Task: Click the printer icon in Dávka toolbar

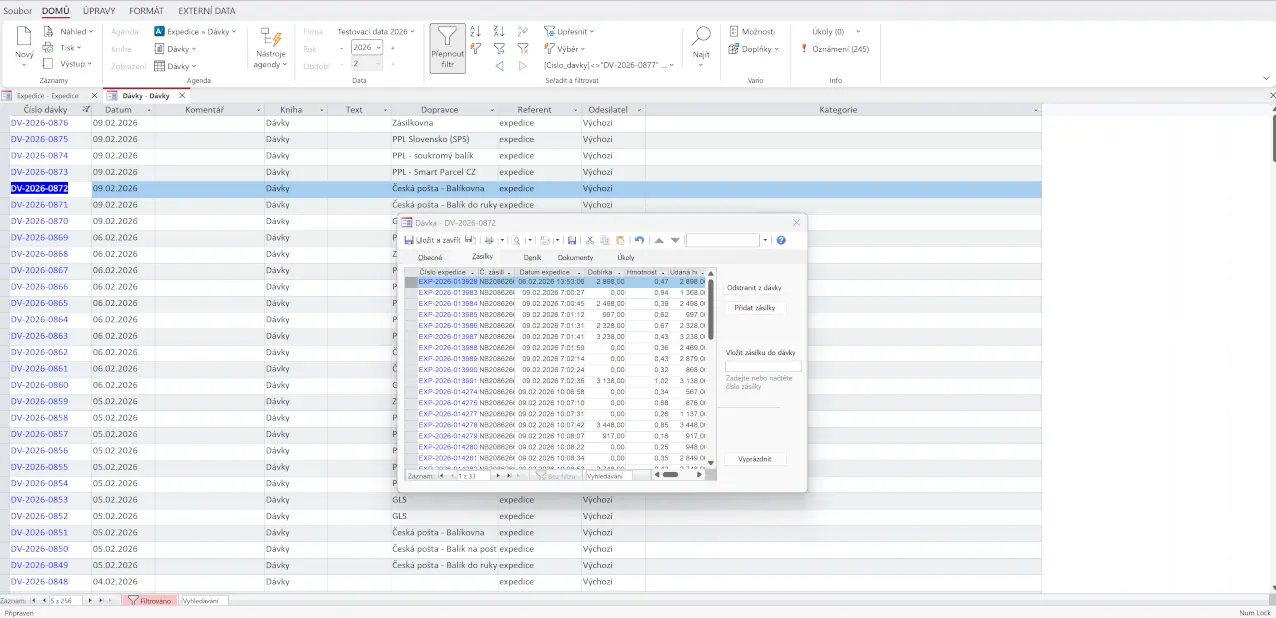Action: click(x=489, y=240)
